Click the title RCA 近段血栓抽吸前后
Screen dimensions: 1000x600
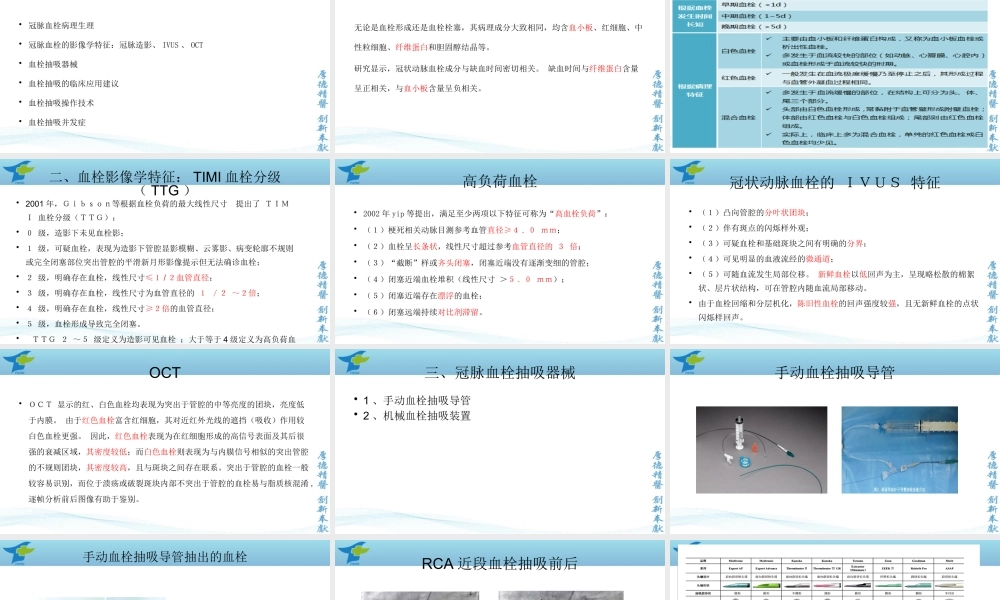[499, 562]
